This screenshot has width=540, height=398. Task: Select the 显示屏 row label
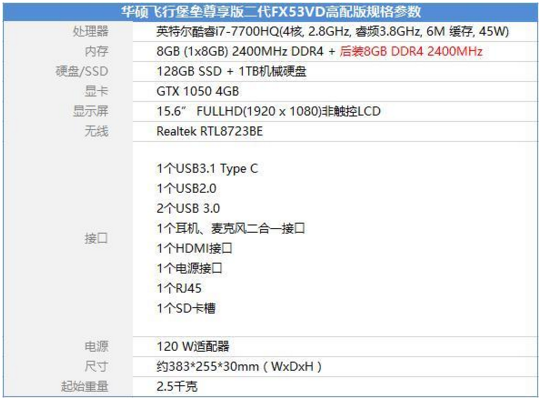pyautogui.click(x=91, y=111)
